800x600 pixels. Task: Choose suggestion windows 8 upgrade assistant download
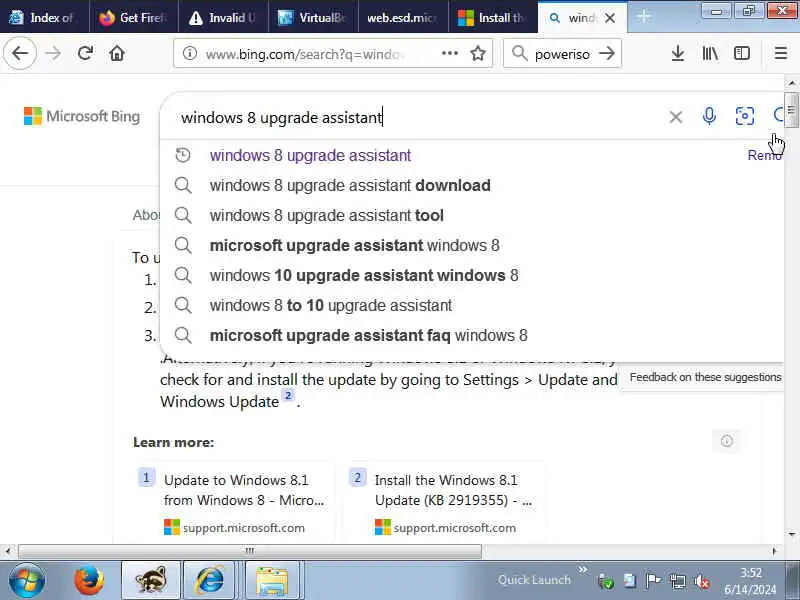pyautogui.click(x=350, y=185)
